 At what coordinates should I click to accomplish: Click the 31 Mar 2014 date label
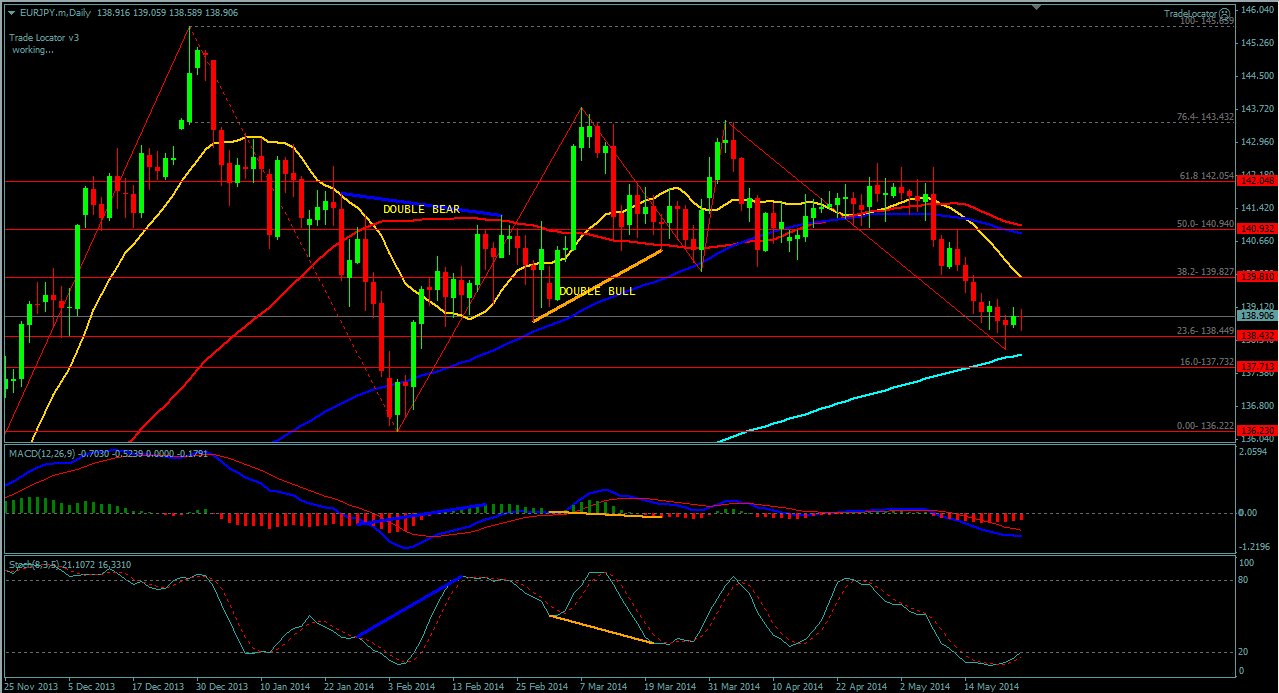[x=734, y=686]
